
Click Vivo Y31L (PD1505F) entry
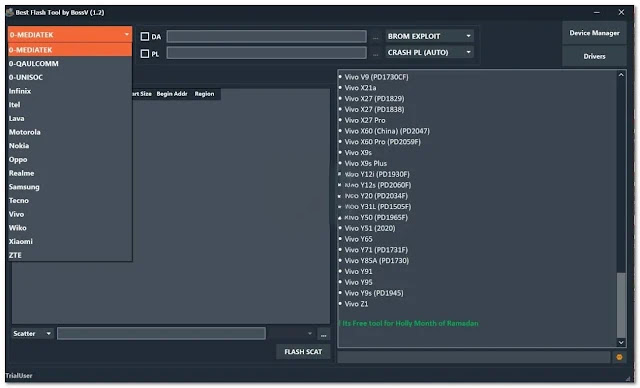[378, 206]
